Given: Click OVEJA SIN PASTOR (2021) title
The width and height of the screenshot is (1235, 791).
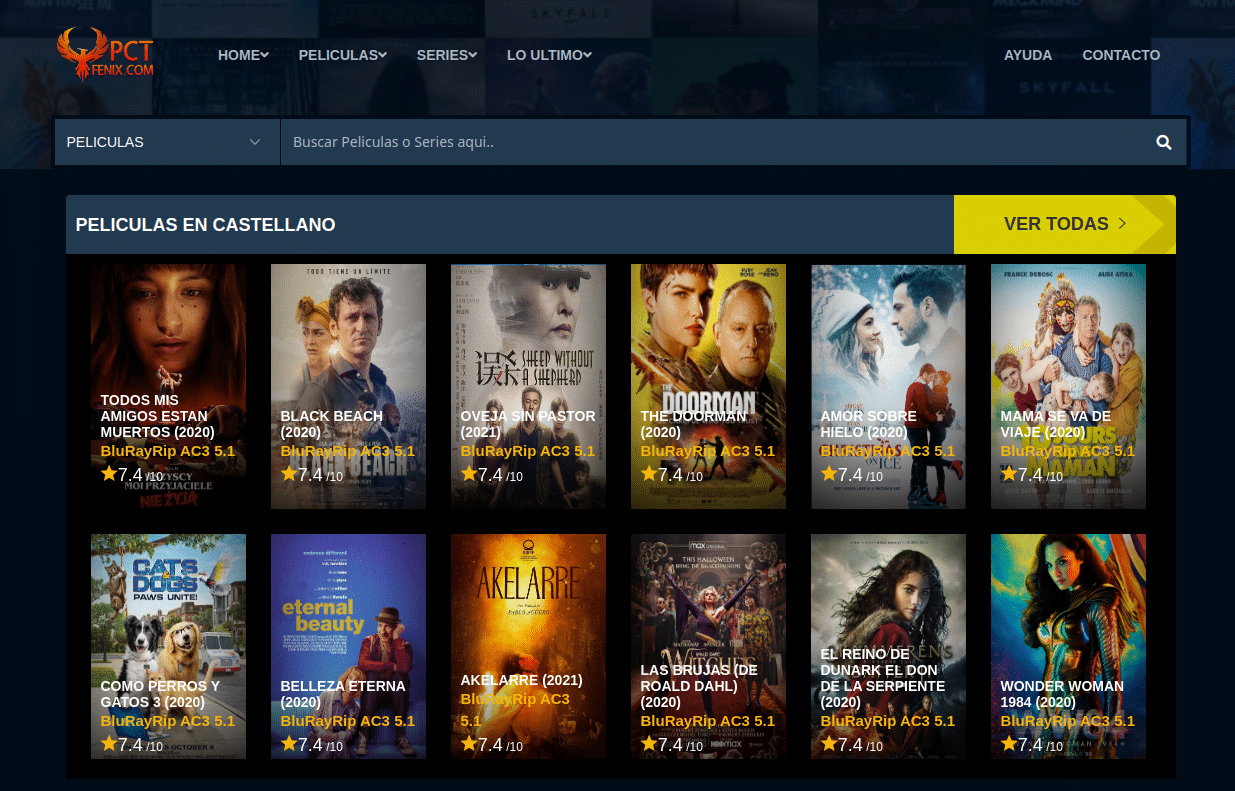Looking at the screenshot, I should (528, 424).
